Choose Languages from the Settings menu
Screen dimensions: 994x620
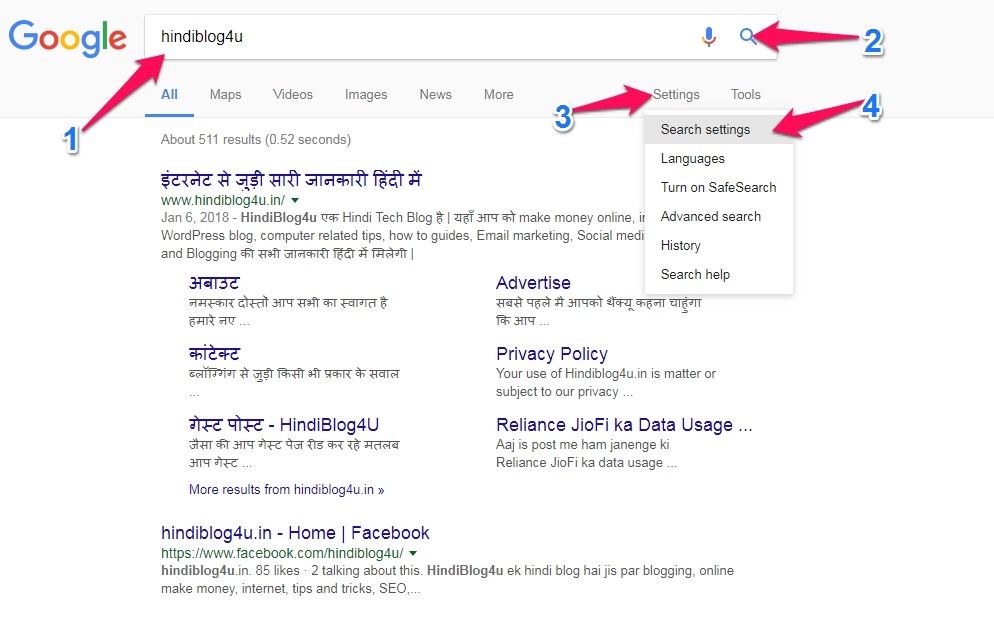pyautogui.click(x=692, y=158)
